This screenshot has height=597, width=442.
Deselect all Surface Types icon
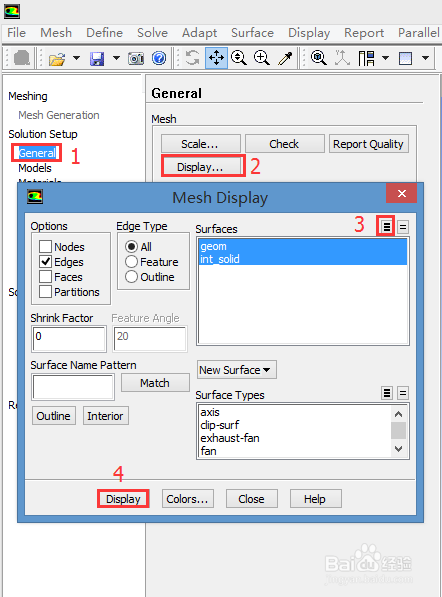click(403, 393)
